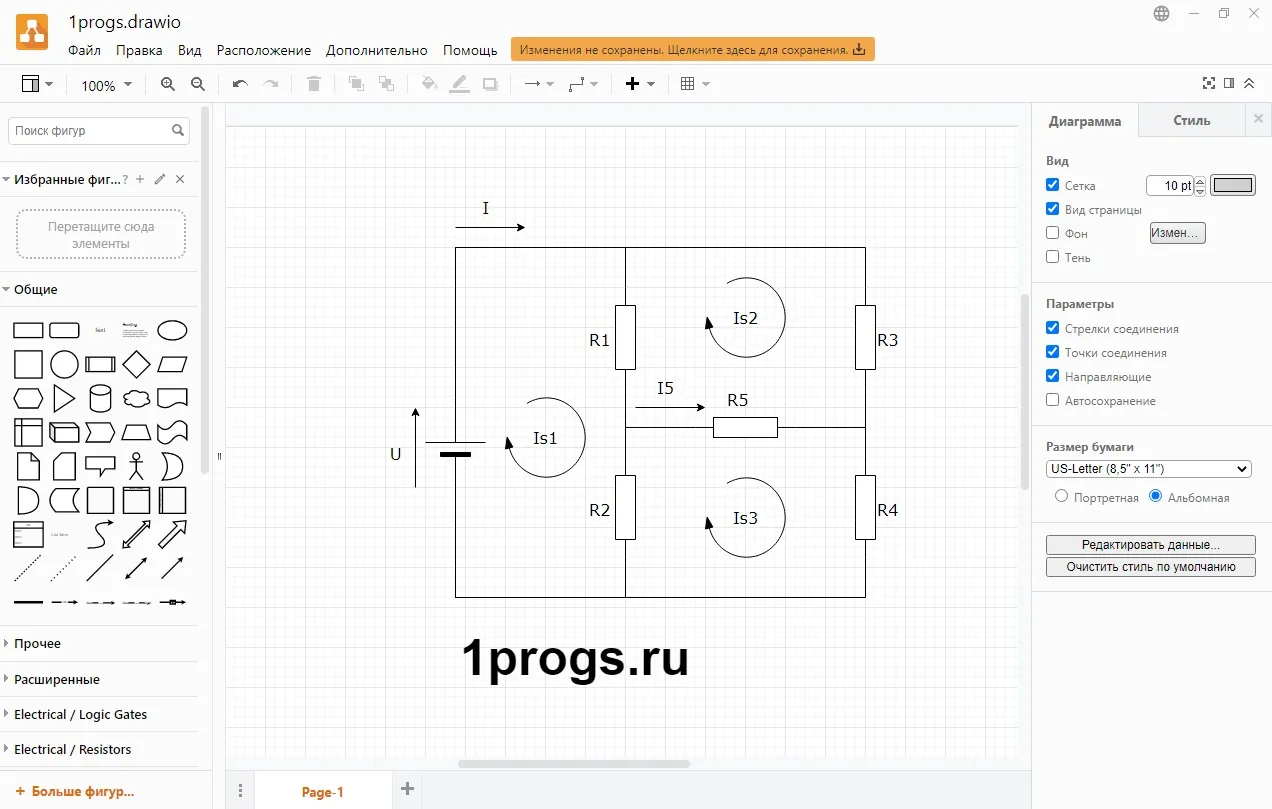Screen dimensions: 1272x809
Task: Select the cube shape in palette
Action: [x=64, y=432]
